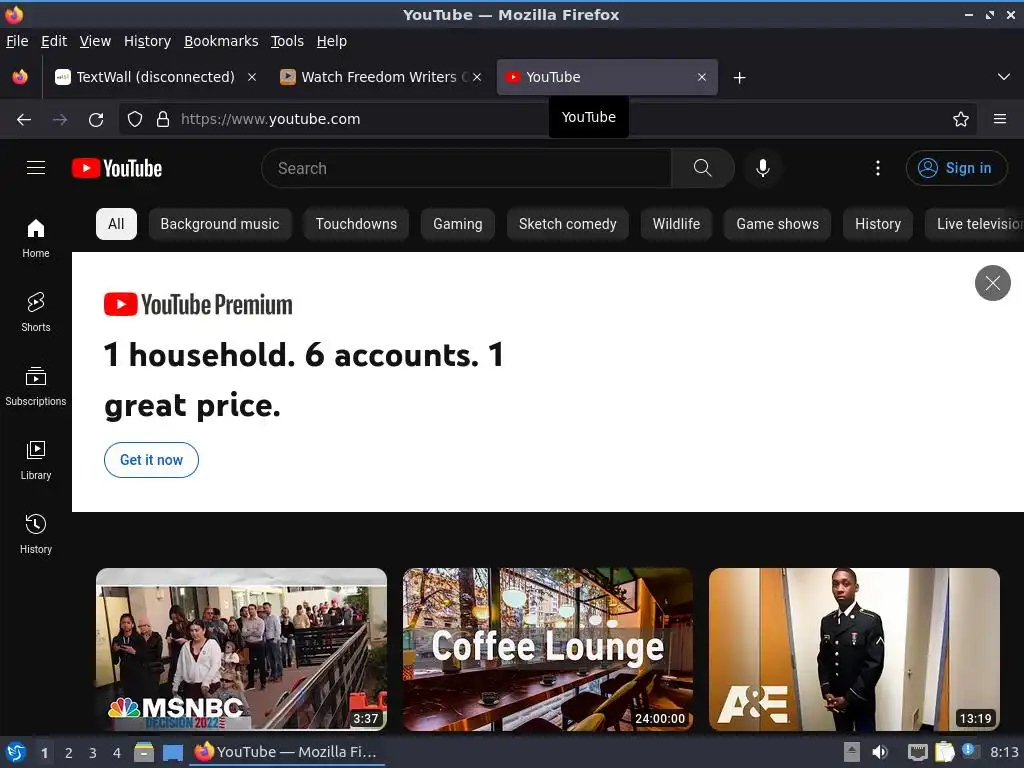Viewport: 1024px width, 768px height.
Task: Open the History menu in menu bar
Action: coord(147,41)
